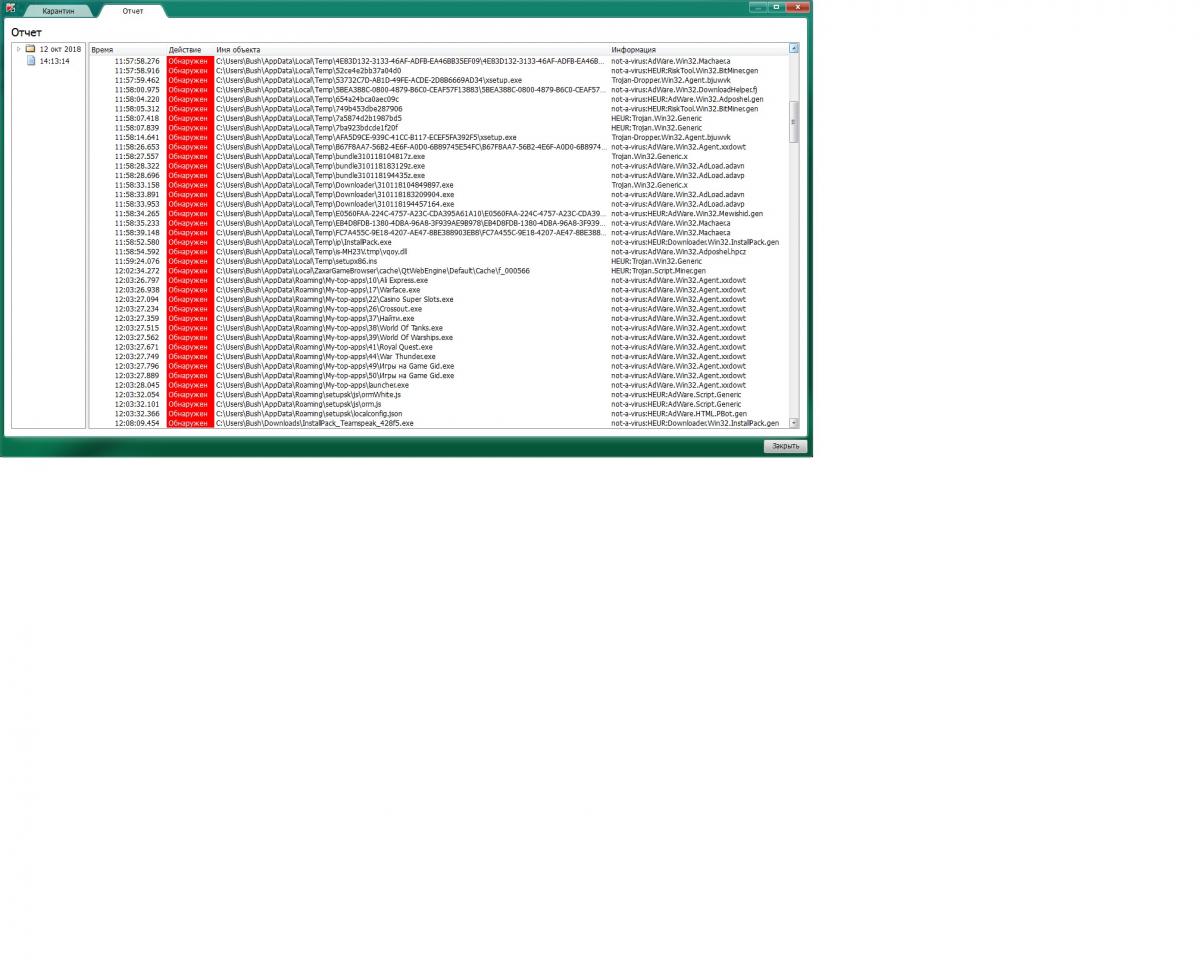
Task: Select the Отчет tab
Action: pyautogui.click(x=132, y=11)
